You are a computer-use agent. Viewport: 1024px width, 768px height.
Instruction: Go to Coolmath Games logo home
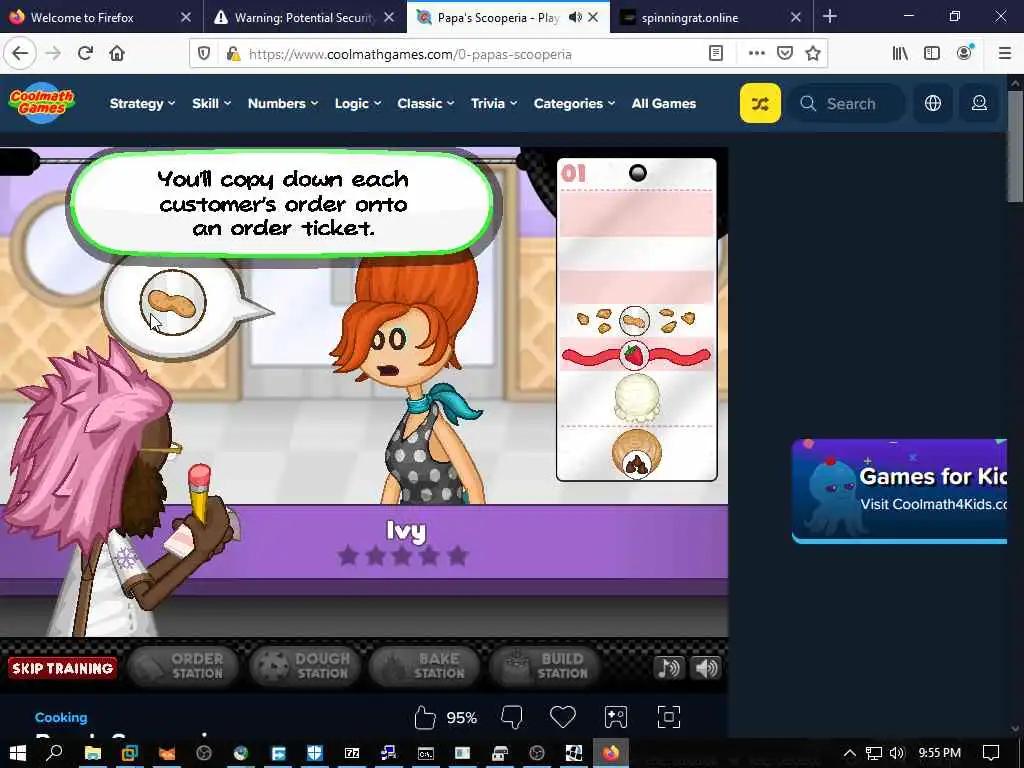(x=42, y=103)
